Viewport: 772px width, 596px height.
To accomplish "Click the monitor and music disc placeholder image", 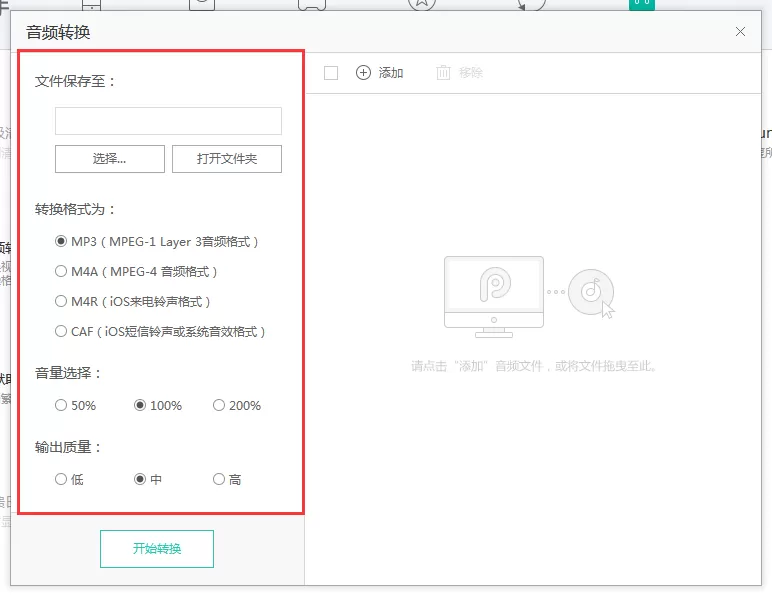I will pos(529,297).
